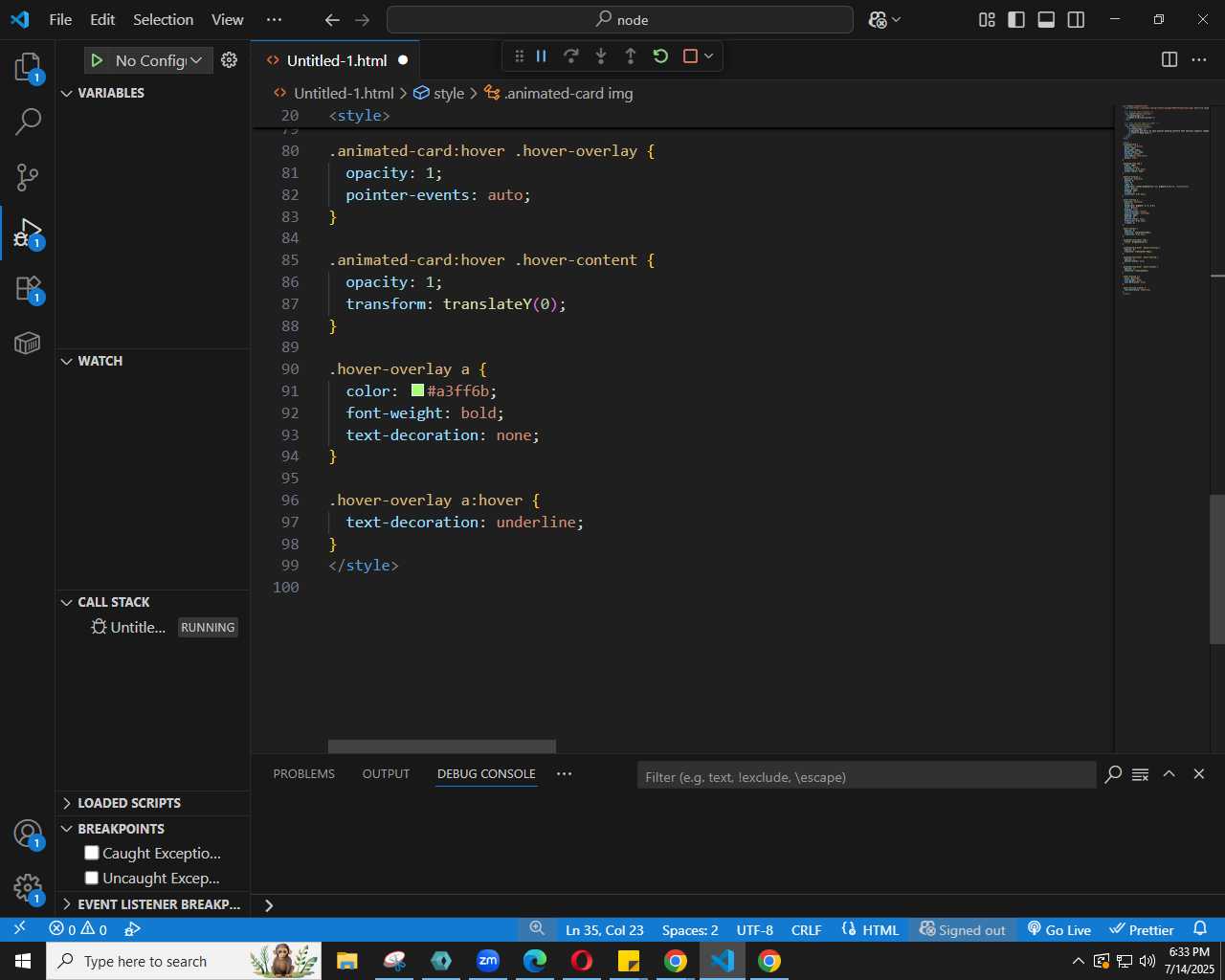Maximize the panel with the up chevron

tap(1169, 774)
